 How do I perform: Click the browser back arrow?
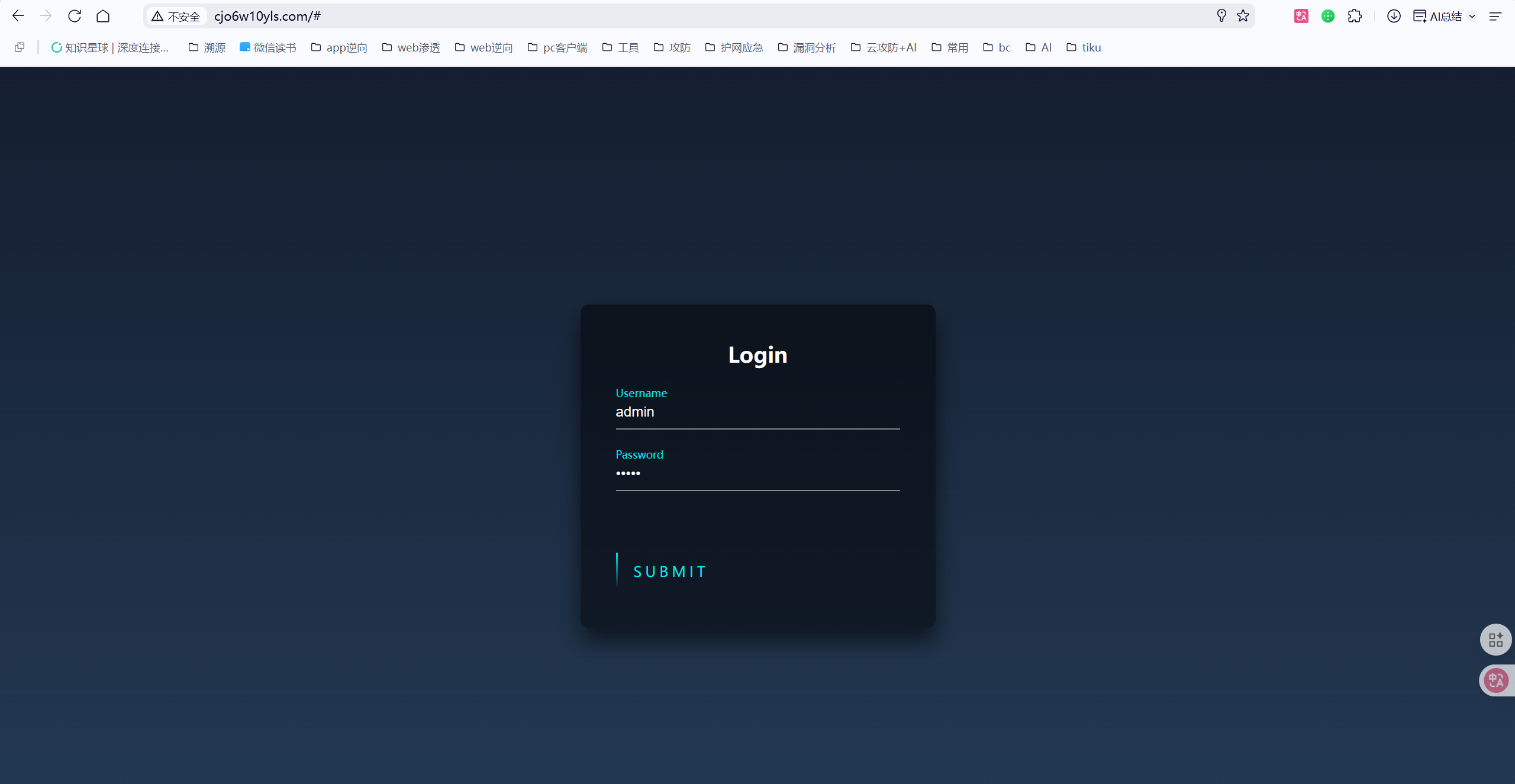[18, 16]
